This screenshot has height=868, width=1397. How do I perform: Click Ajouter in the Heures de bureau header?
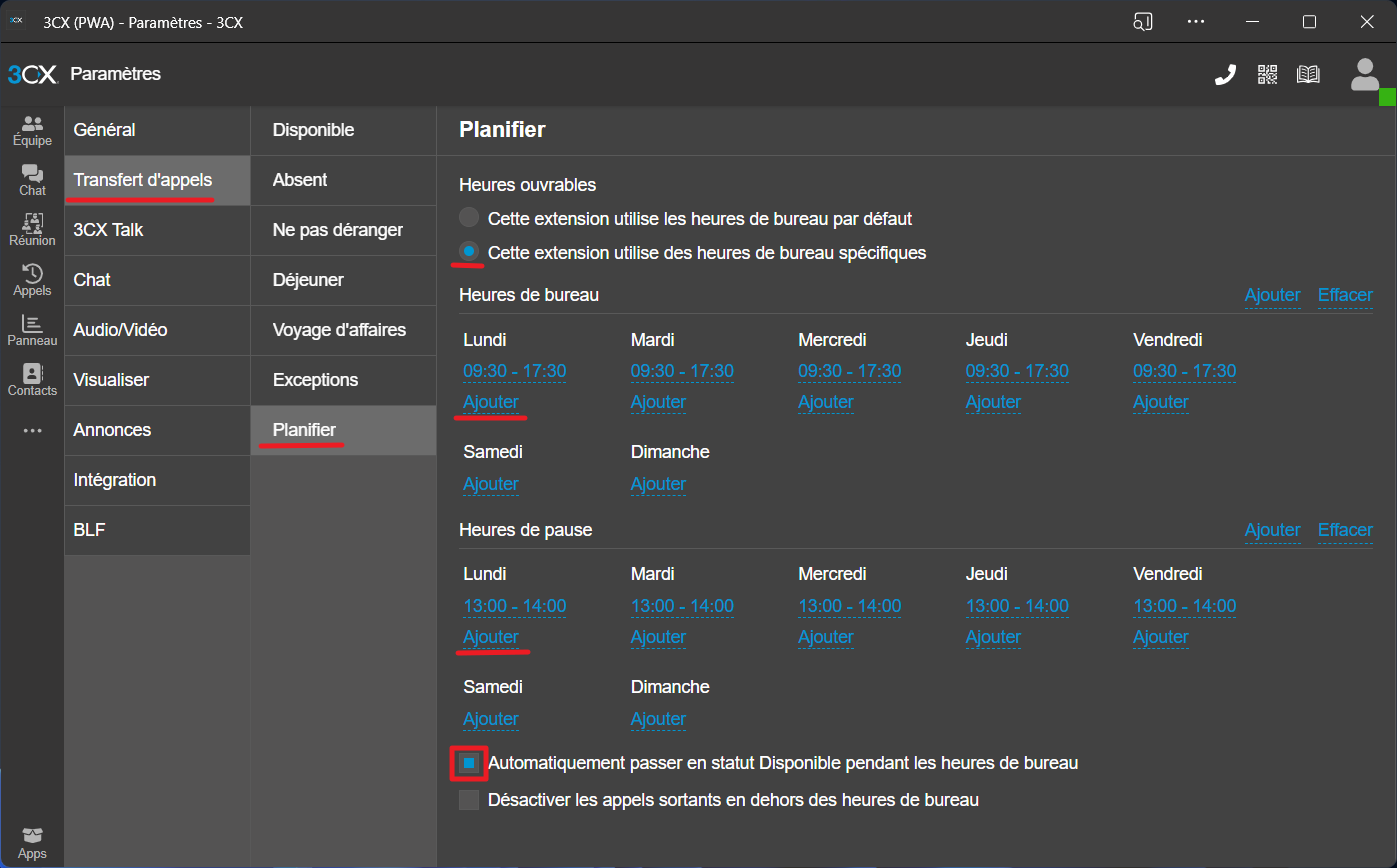(x=1272, y=295)
